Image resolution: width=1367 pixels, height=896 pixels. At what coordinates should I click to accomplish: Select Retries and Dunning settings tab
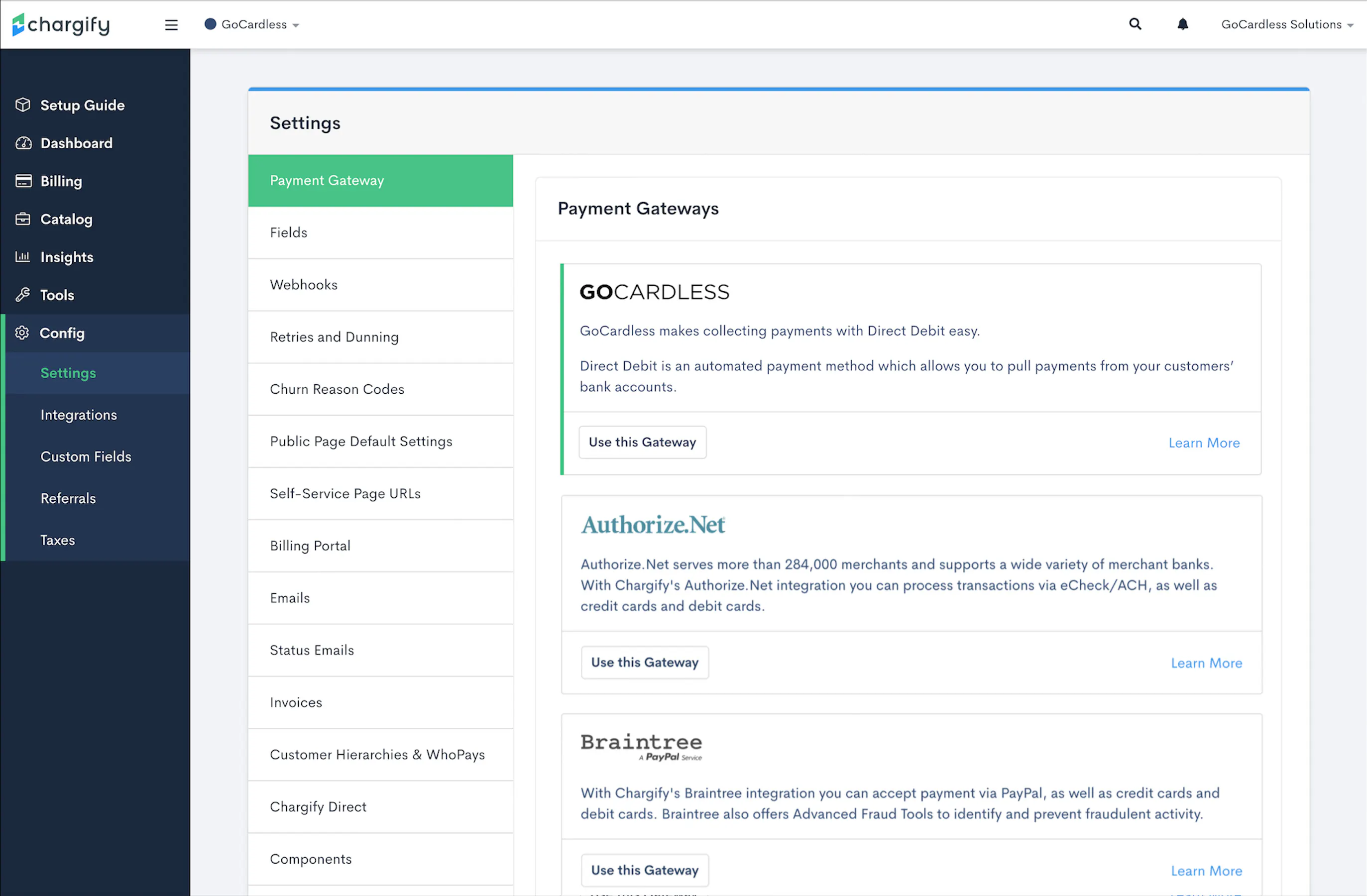tap(335, 337)
